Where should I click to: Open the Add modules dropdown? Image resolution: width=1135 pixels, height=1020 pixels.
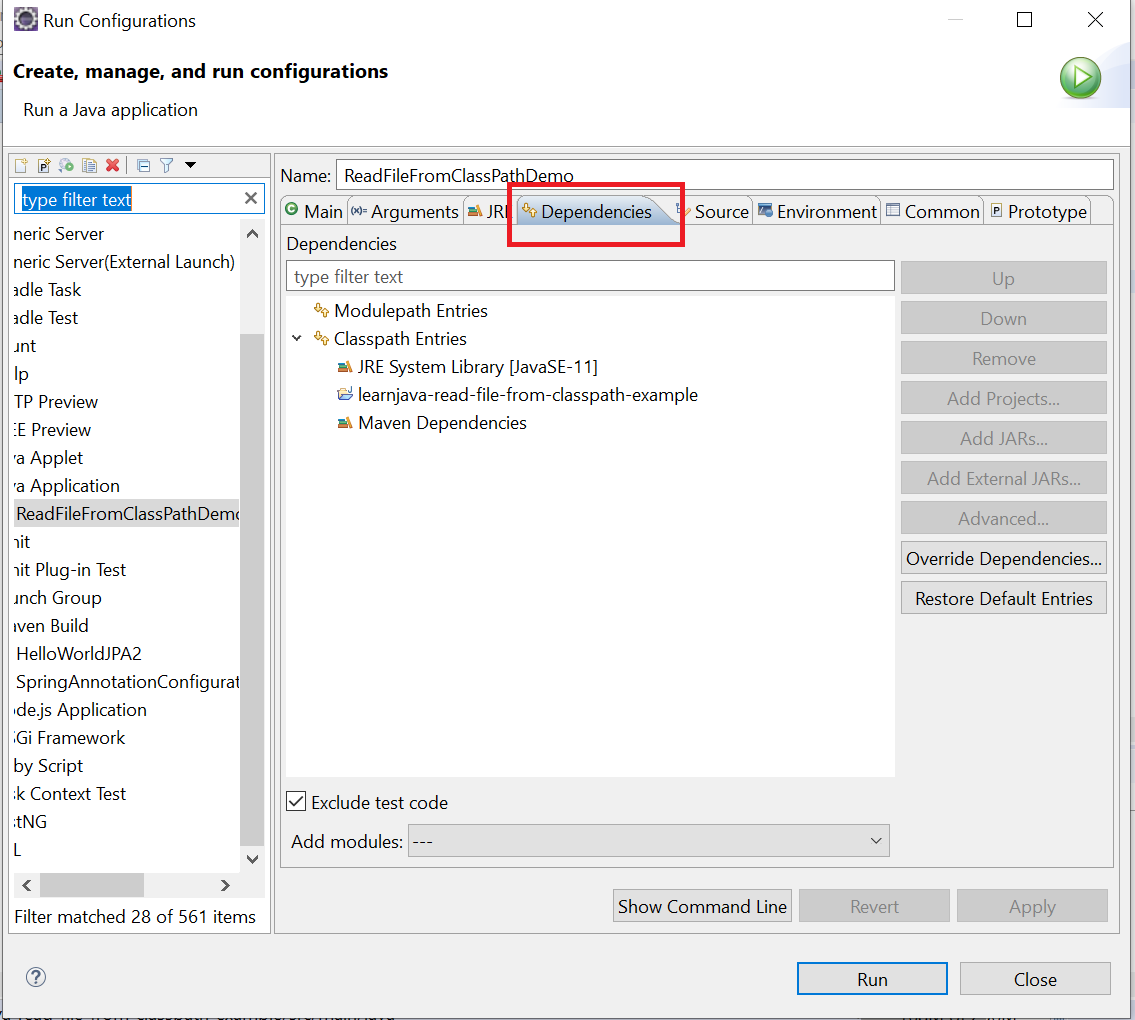tap(648, 842)
